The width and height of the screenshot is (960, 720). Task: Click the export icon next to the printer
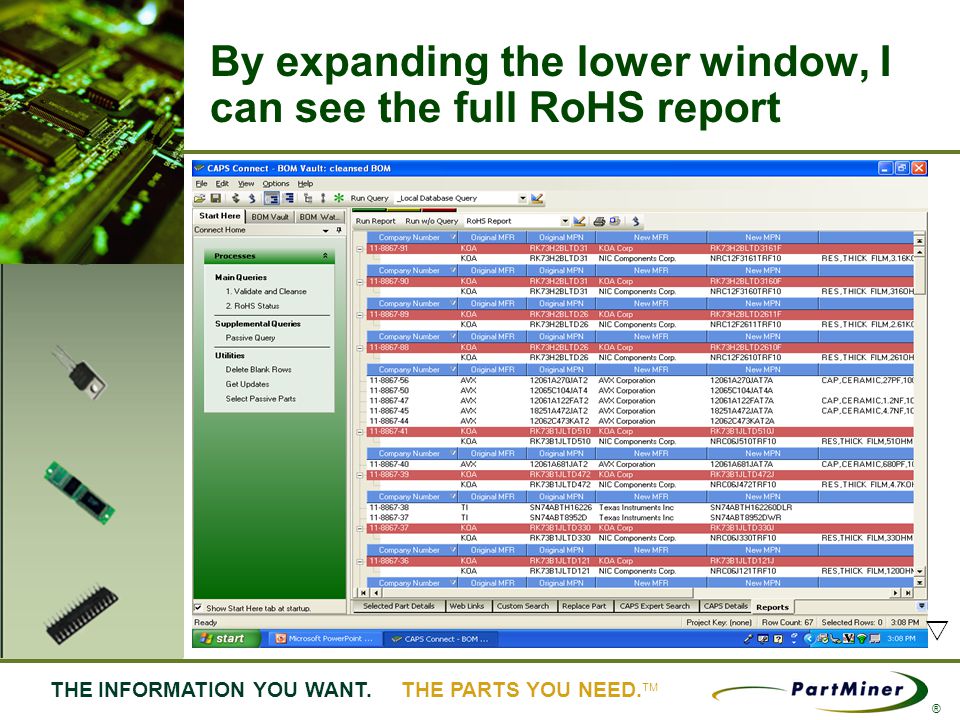(615, 221)
